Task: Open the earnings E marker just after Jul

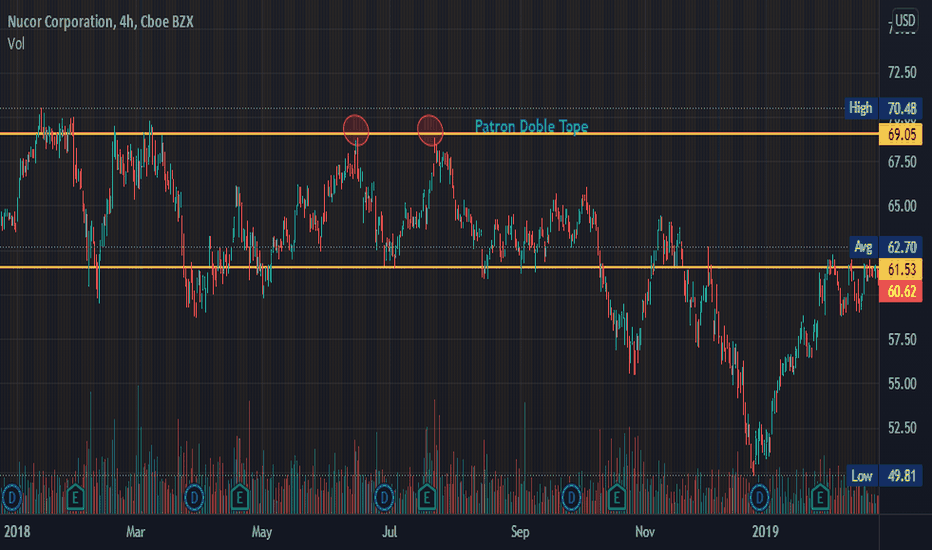Action: pos(427,497)
